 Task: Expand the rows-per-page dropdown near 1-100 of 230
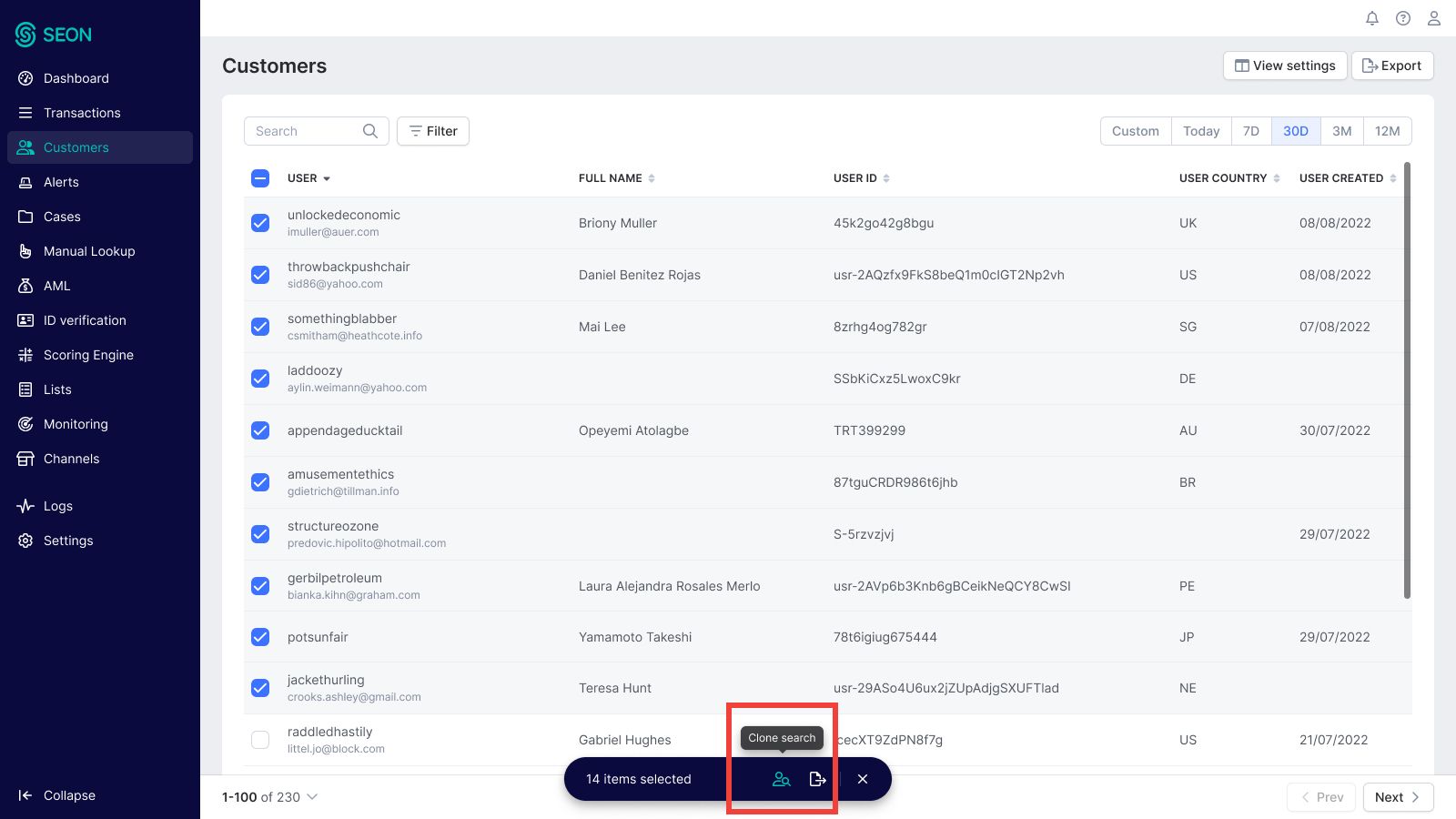(x=312, y=797)
